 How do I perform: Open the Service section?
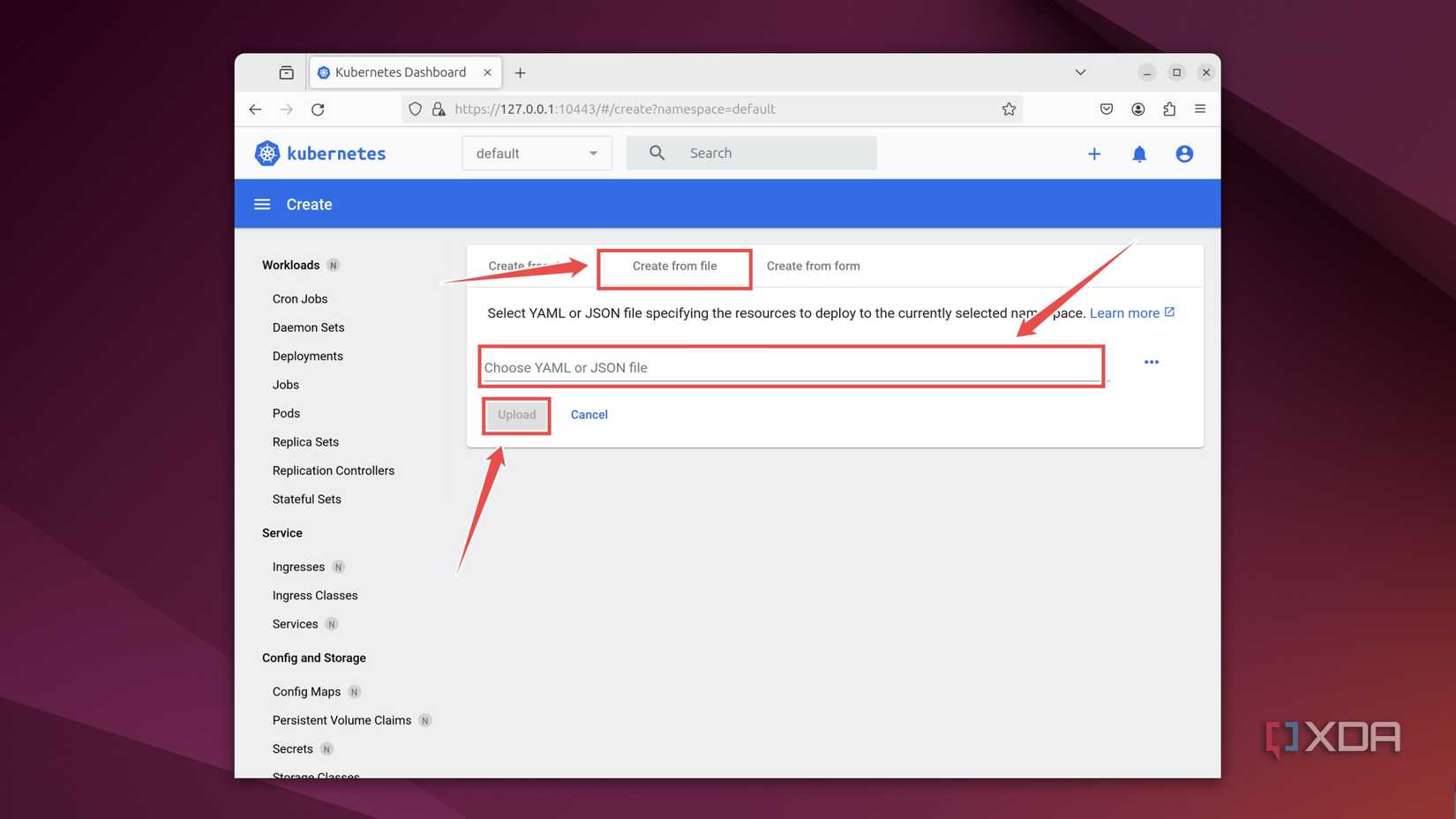coord(282,533)
